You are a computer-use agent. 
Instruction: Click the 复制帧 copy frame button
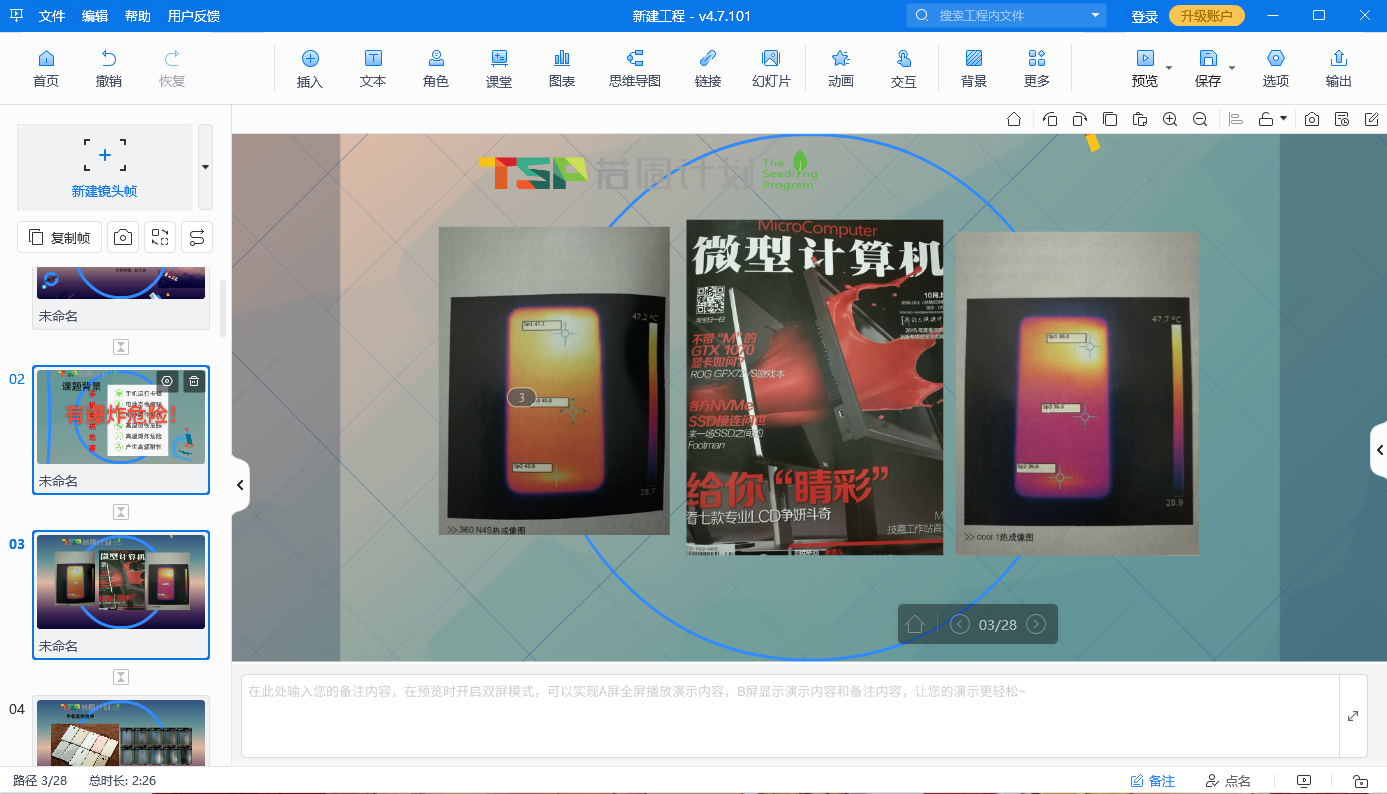point(60,237)
